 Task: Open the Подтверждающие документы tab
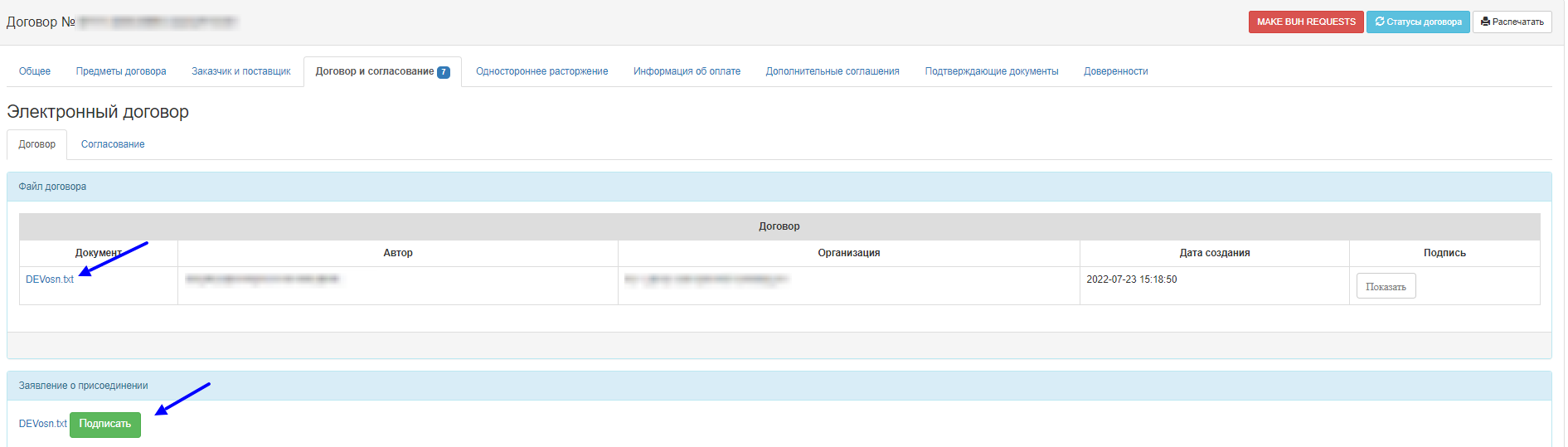click(x=991, y=71)
